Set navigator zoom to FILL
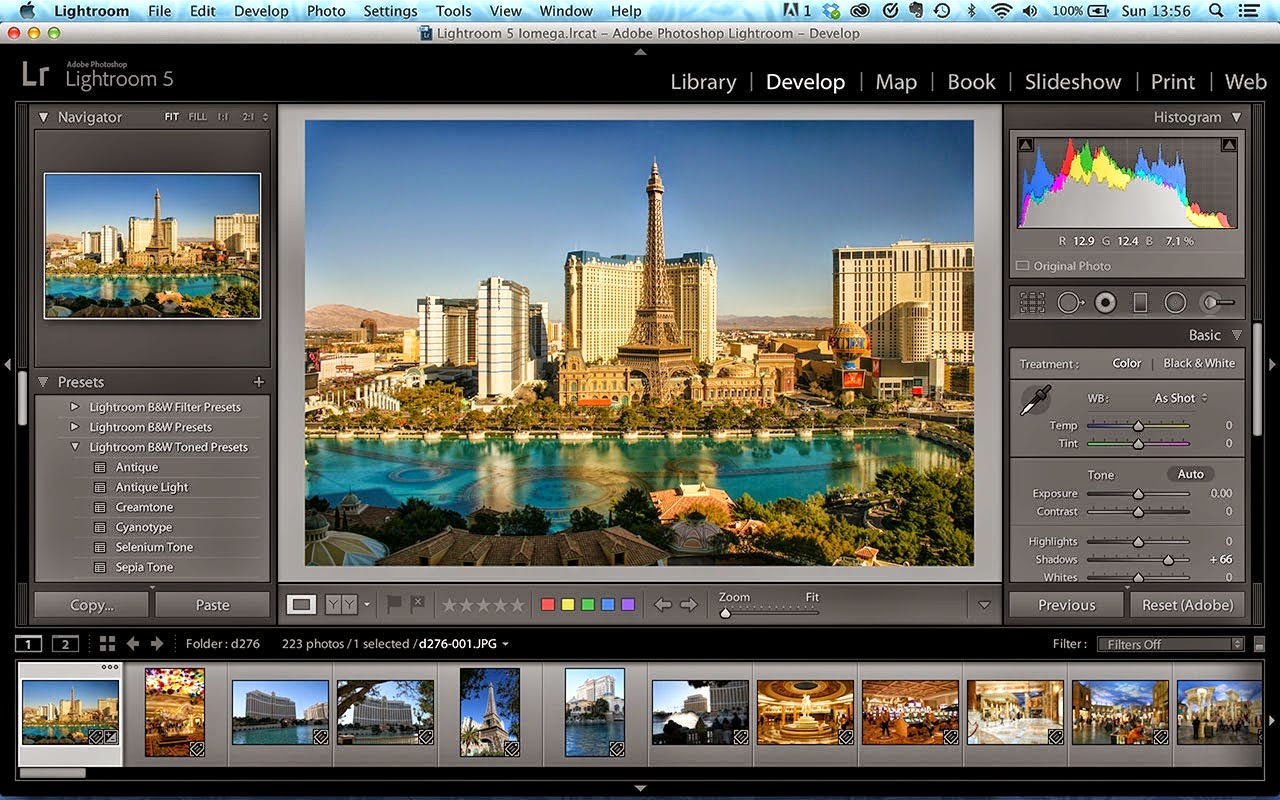1280x800 pixels. [x=198, y=117]
